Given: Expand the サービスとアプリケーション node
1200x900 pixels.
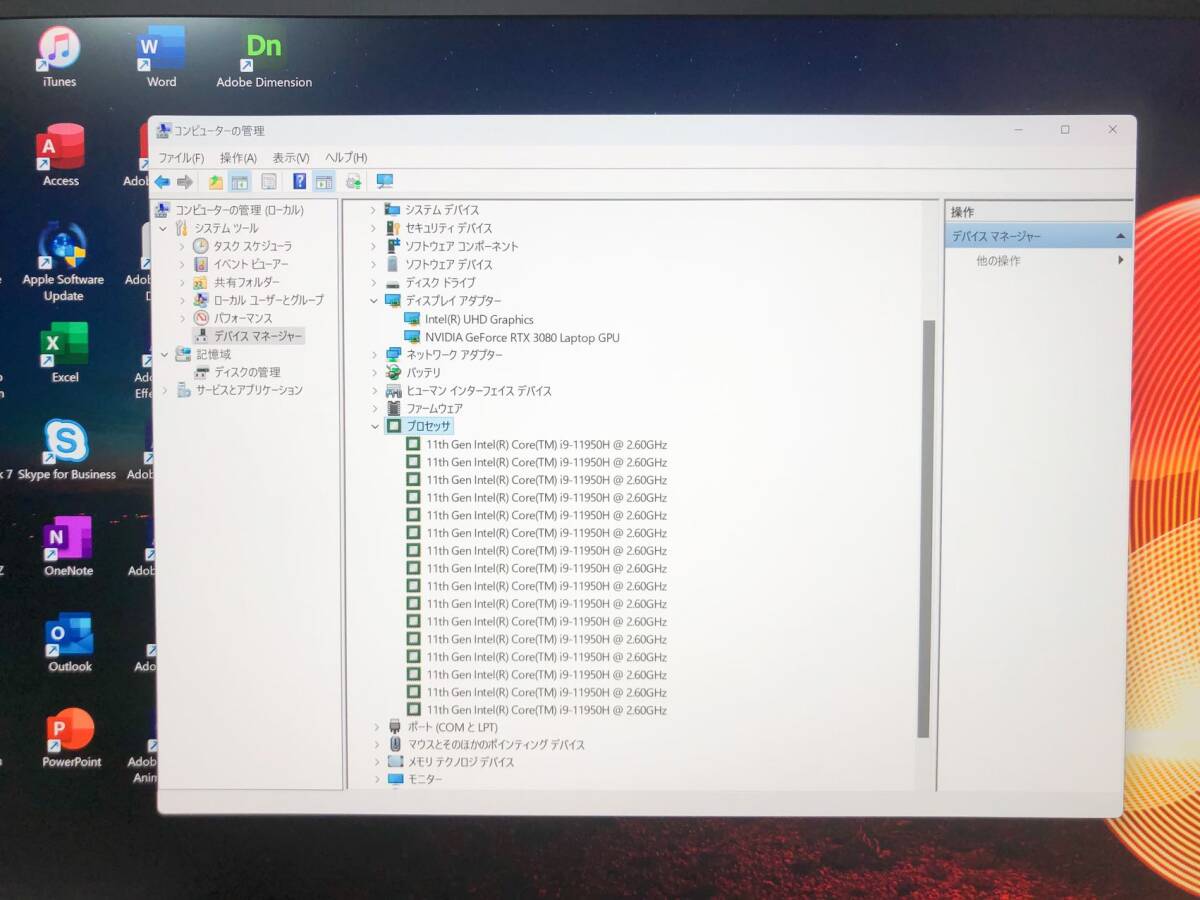Looking at the screenshot, I should click(165, 390).
